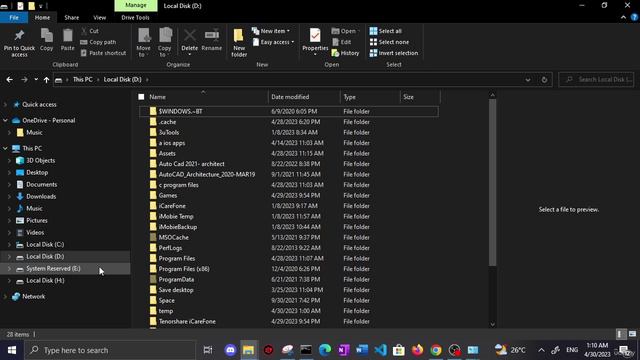Click This PC in address breadcrumb
Screen dimensions: 640x360
(82, 80)
